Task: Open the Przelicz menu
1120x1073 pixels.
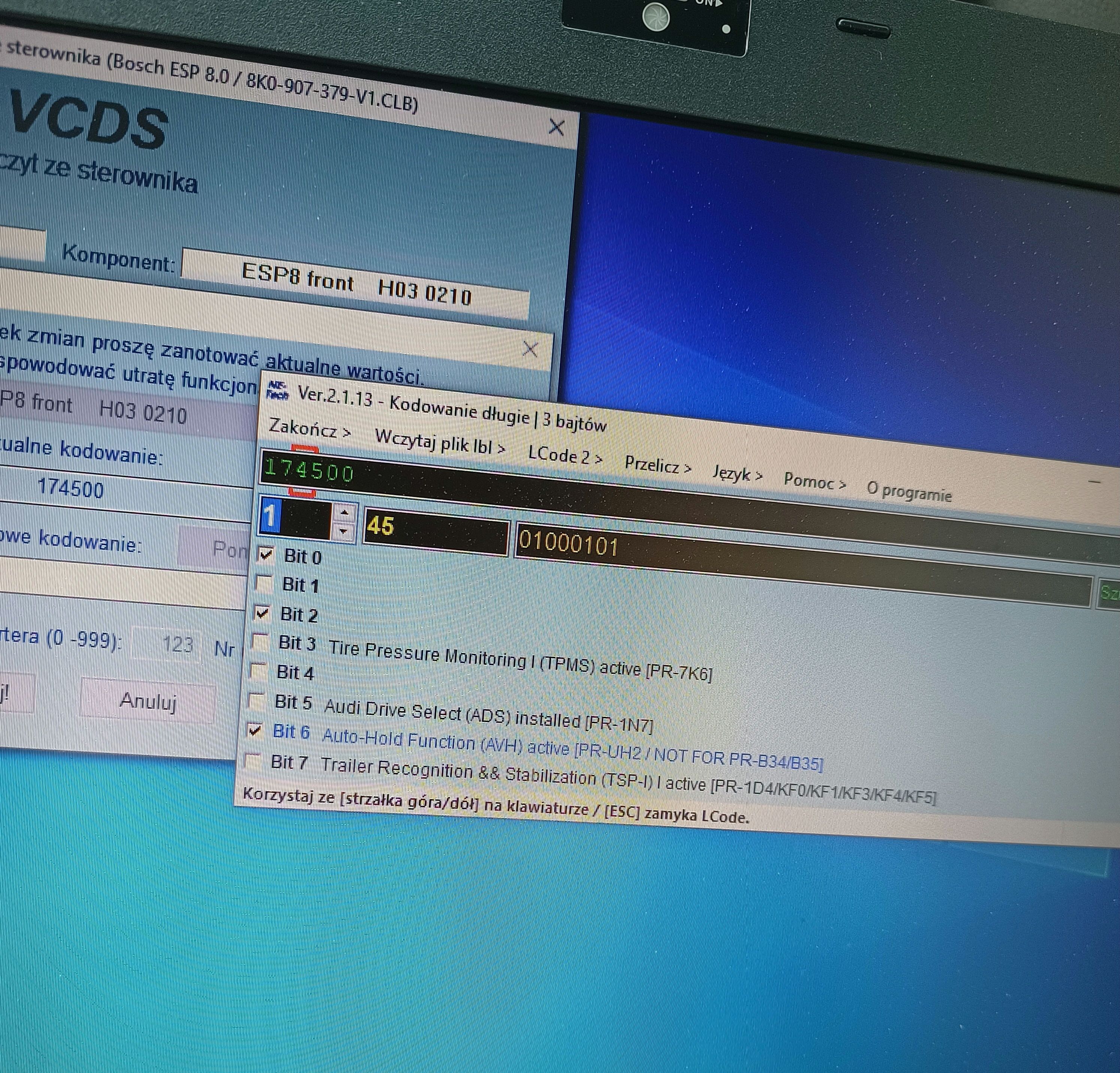Action: [657, 466]
